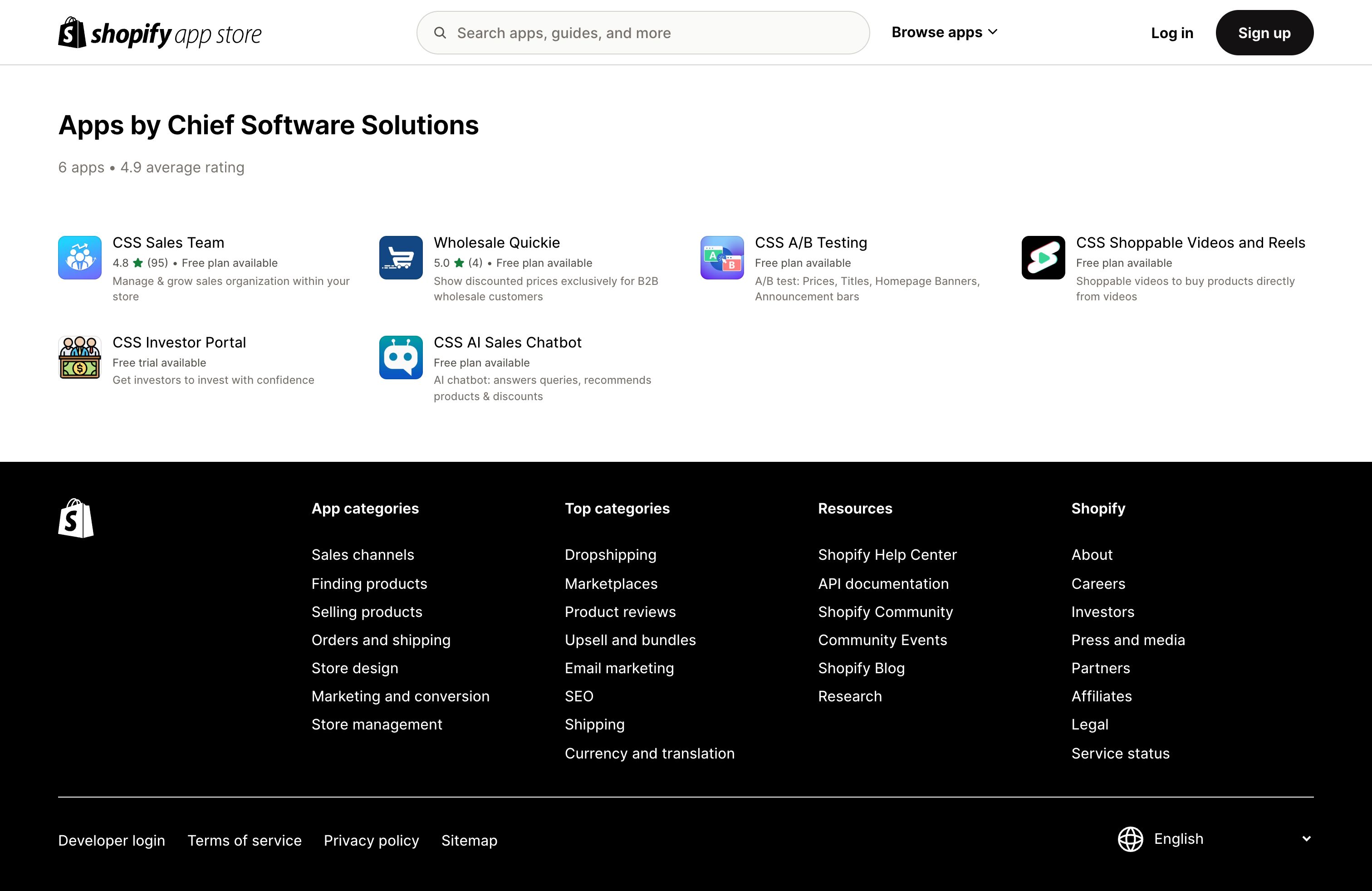Visit the Developer login page
1372x891 pixels.
click(111, 840)
